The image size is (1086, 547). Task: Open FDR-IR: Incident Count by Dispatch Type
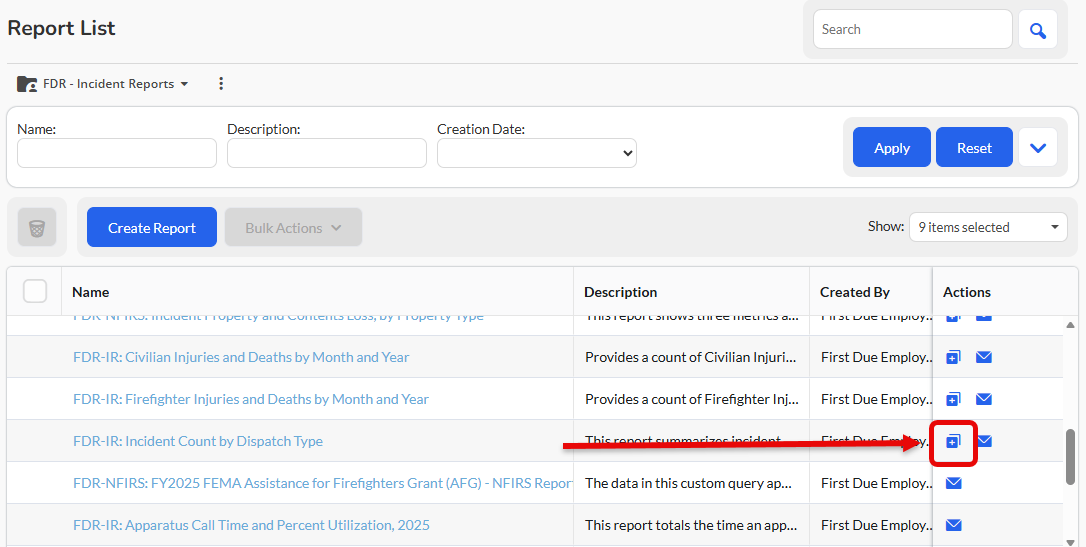click(198, 441)
